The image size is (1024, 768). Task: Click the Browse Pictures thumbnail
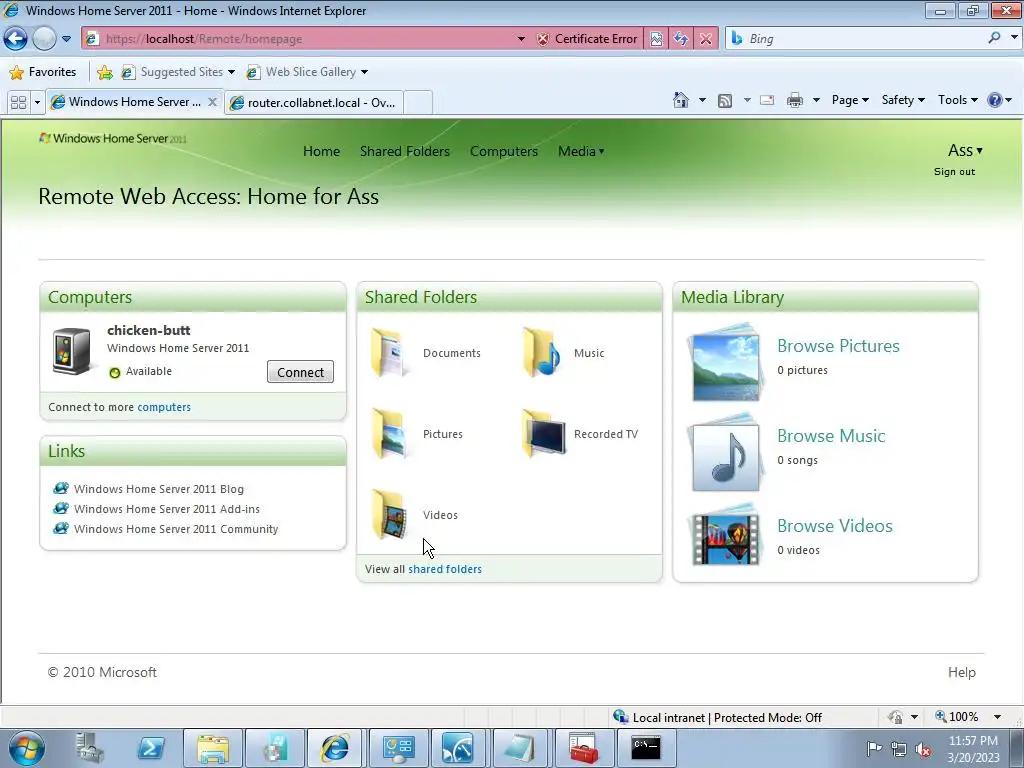(726, 362)
